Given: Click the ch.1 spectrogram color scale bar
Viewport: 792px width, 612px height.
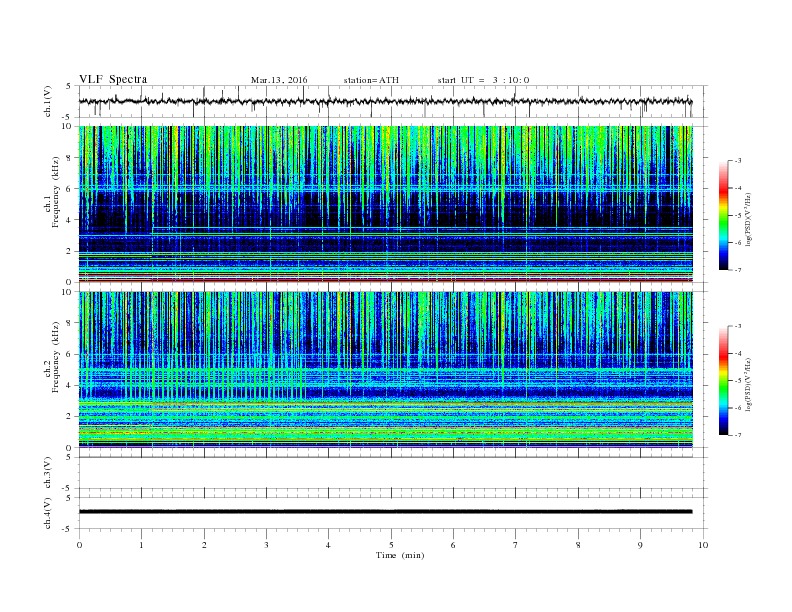Looking at the screenshot, I should point(723,215).
